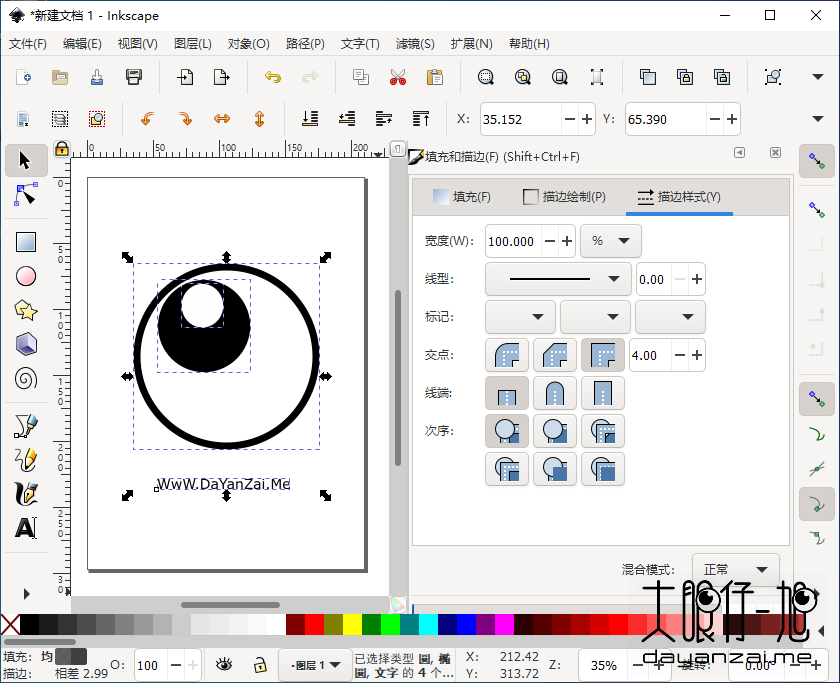Viewport: 840px width, 683px height.
Task: Open the start marker dropdown
Action: (520, 317)
